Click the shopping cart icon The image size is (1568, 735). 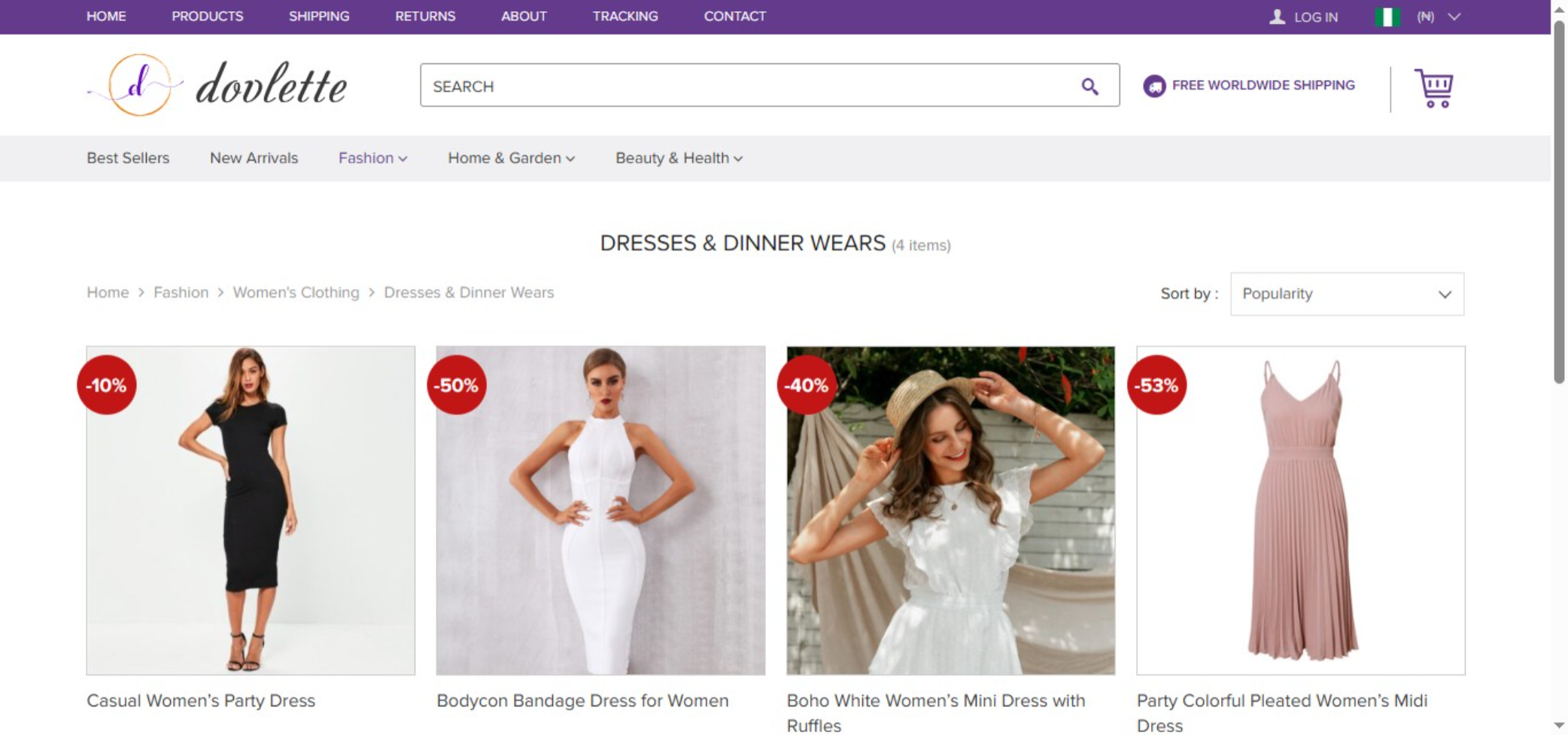1433,88
